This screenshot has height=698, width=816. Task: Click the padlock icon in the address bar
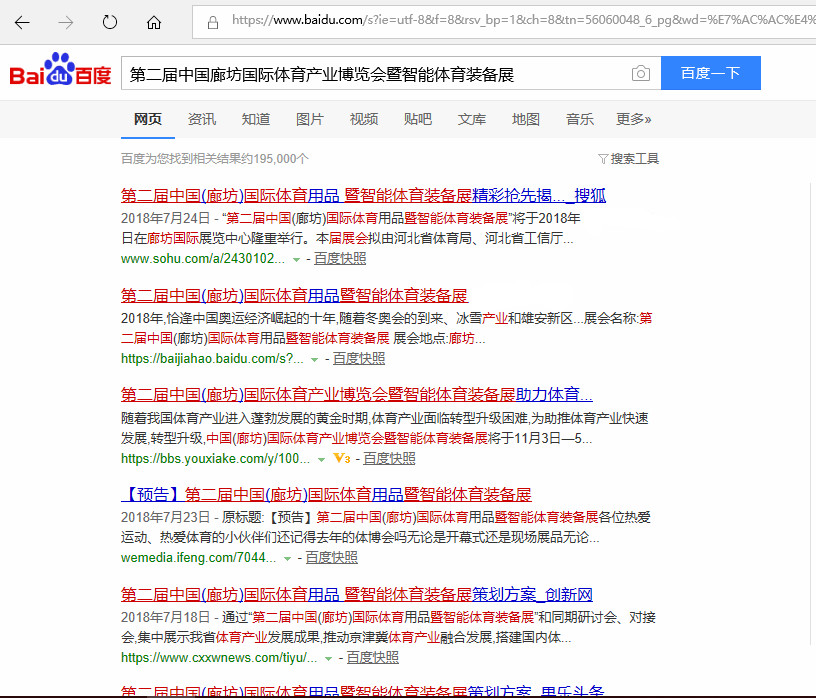212,22
